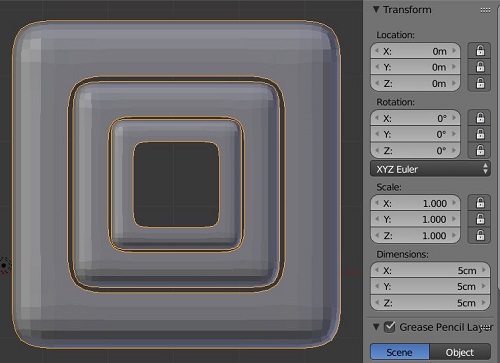500x363 pixels.
Task: Increase Location Y with right arrow
Action: (x=454, y=67)
